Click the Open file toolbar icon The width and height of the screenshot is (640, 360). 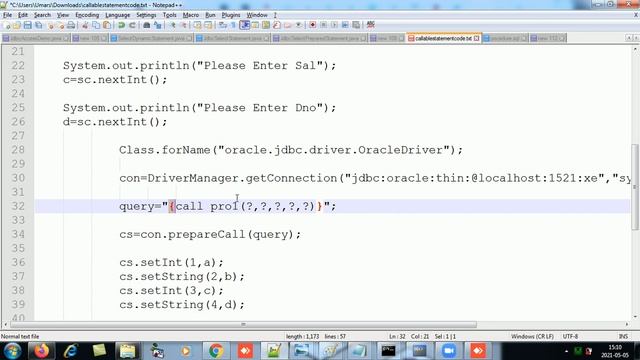coord(17,25)
